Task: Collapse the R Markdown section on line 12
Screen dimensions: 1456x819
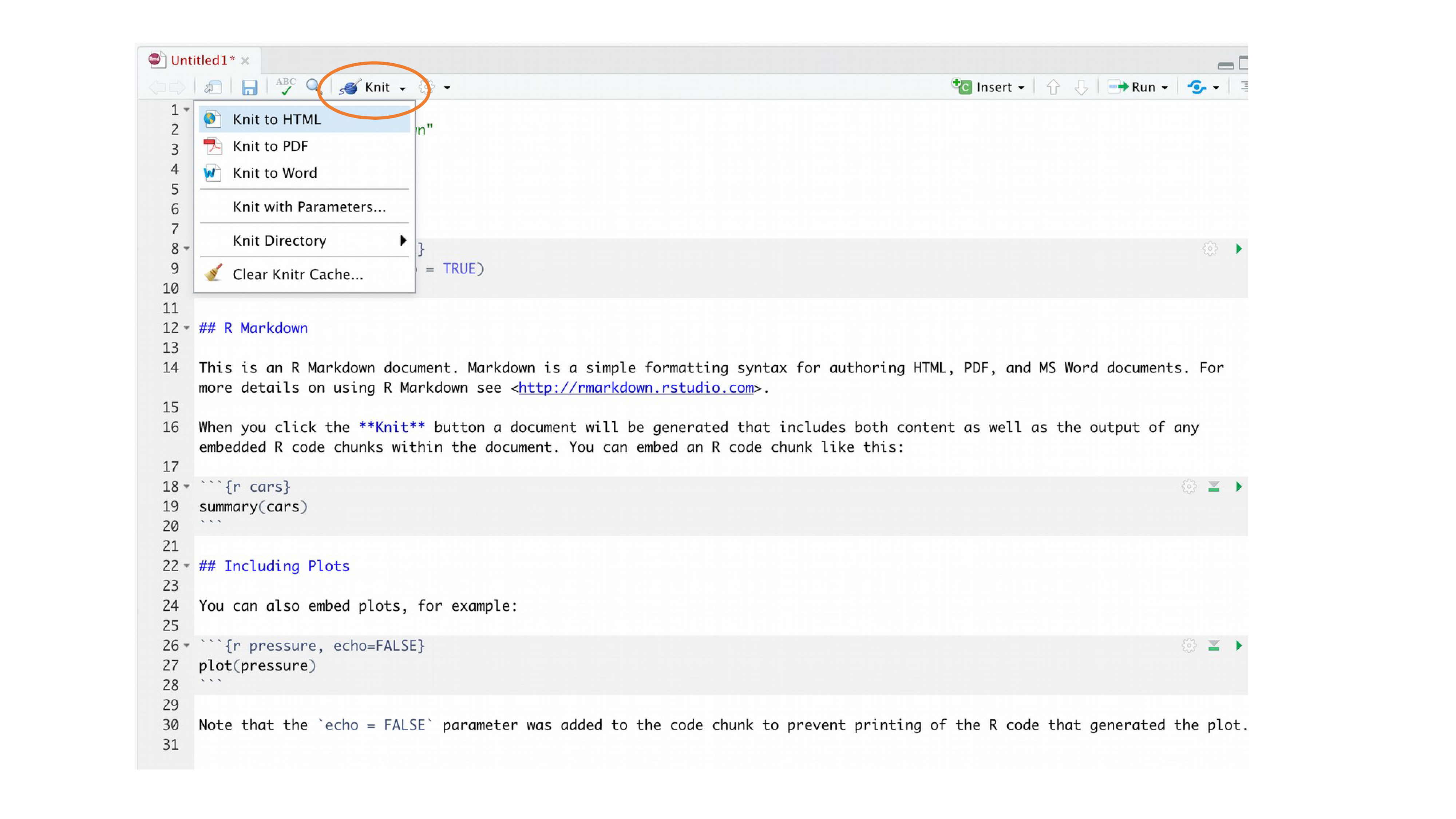Action: coord(186,328)
